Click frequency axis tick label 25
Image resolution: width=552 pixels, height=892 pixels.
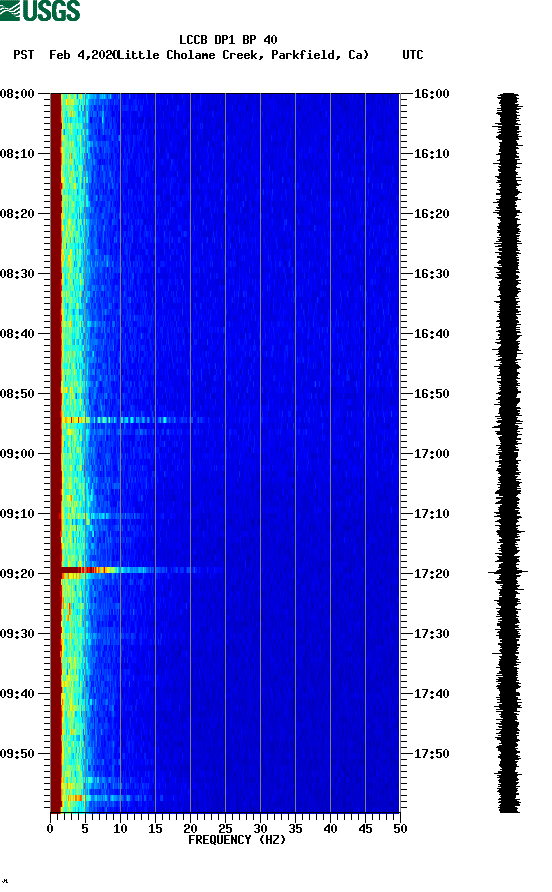[225, 829]
